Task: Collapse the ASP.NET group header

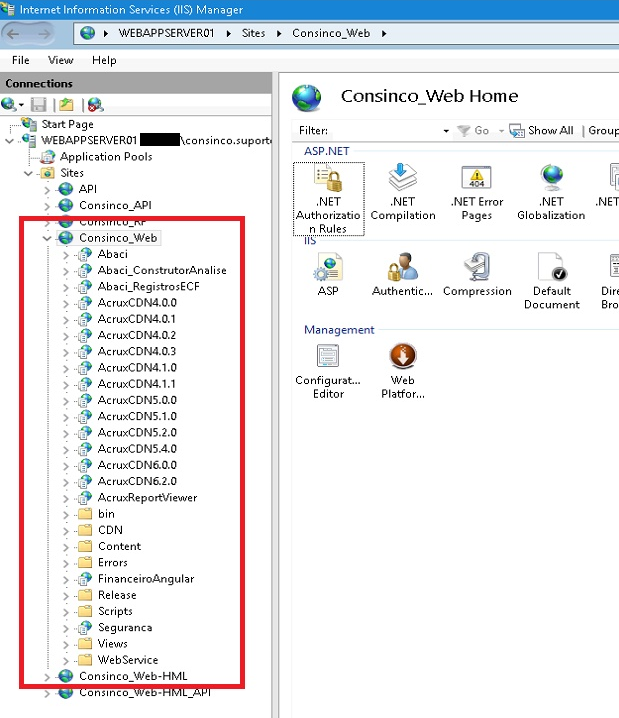Action: click(326, 151)
